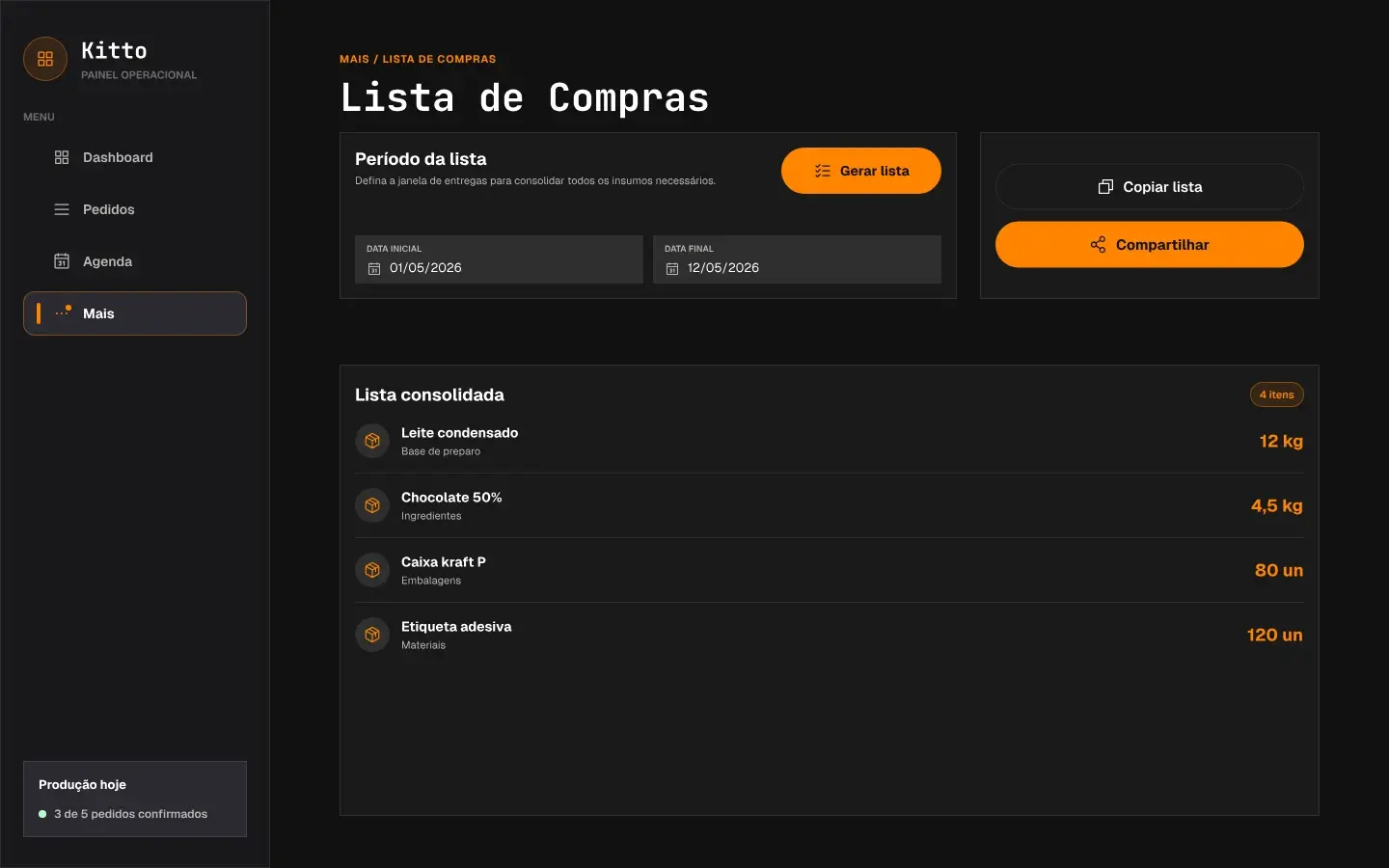This screenshot has width=1389, height=868.
Task: Click the Kitto app name
Action: [114, 50]
